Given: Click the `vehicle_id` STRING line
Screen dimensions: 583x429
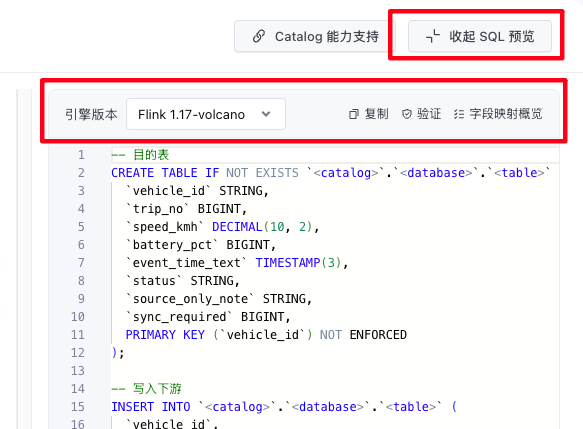Looking at the screenshot, I should (x=197, y=191).
